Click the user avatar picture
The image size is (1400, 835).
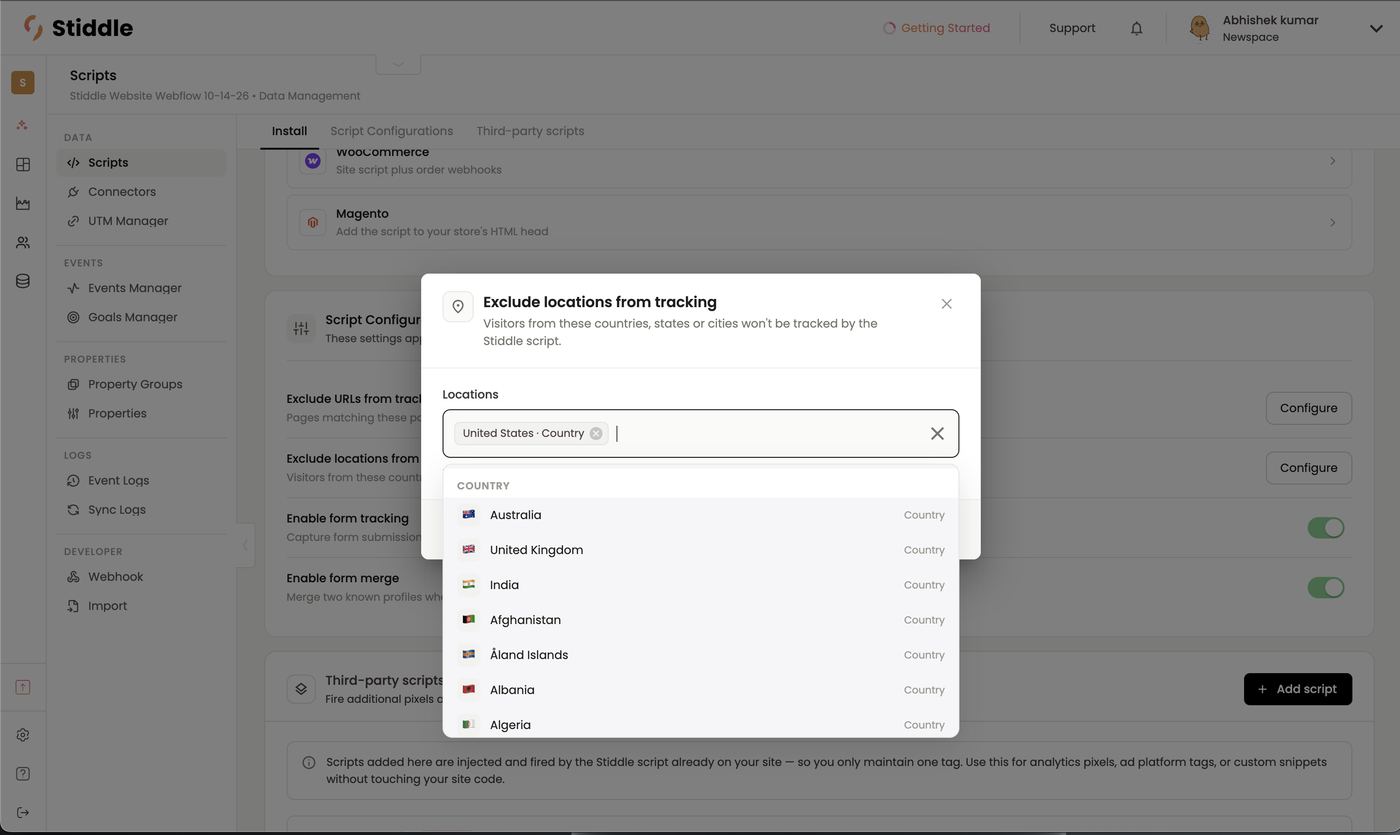coord(1200,28)
